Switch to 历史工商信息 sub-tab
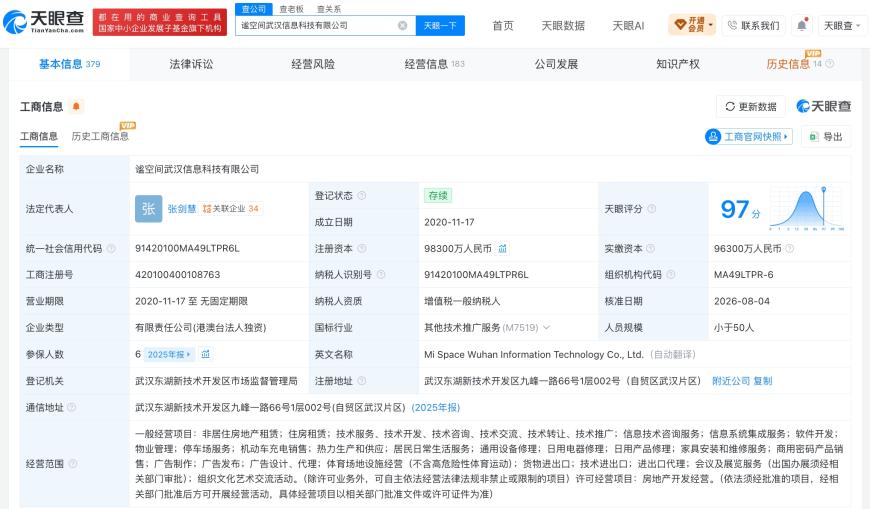 pos(100,136)
